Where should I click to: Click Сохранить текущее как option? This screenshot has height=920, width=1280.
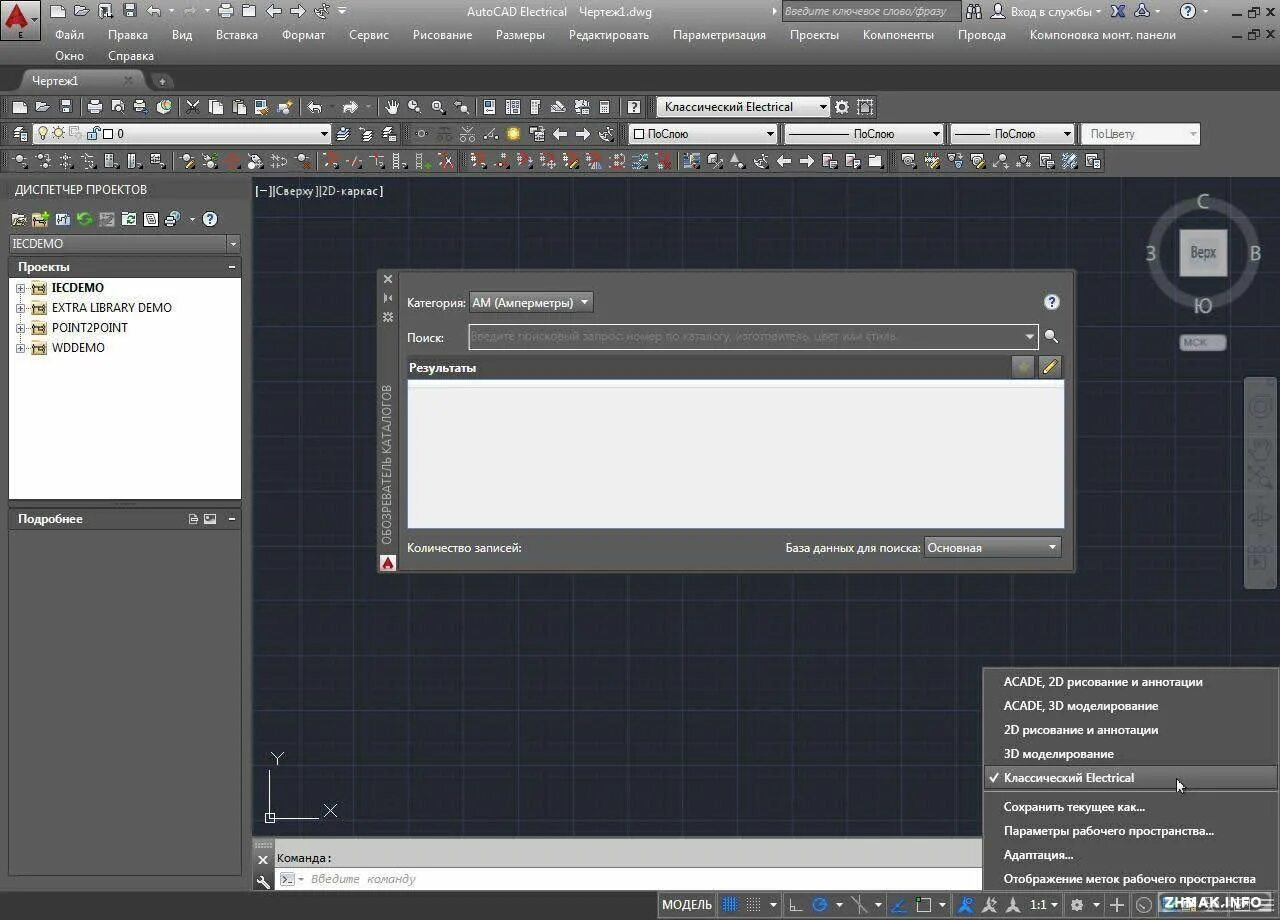coord(1074,806)
